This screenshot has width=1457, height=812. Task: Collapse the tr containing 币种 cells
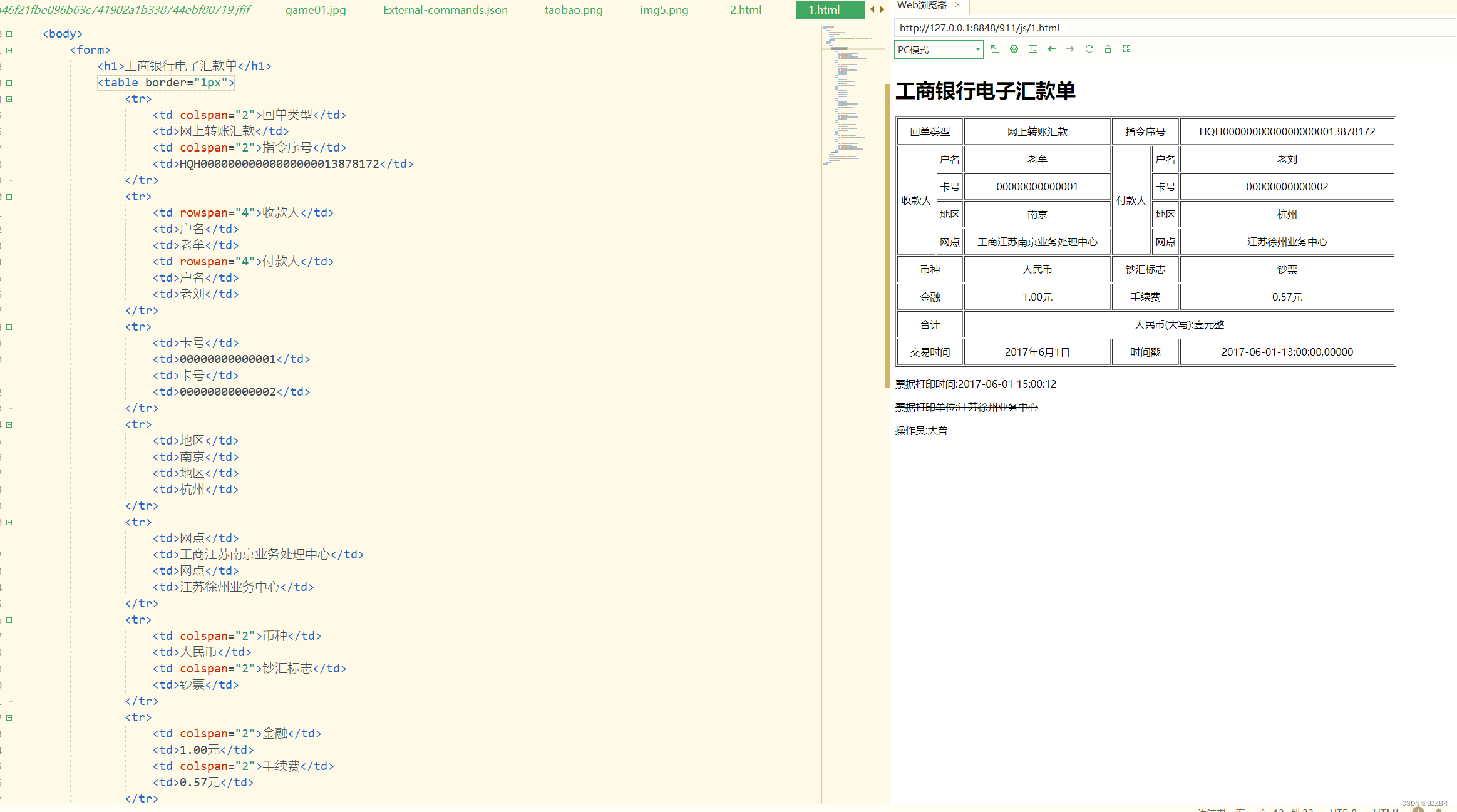(9, 620)
